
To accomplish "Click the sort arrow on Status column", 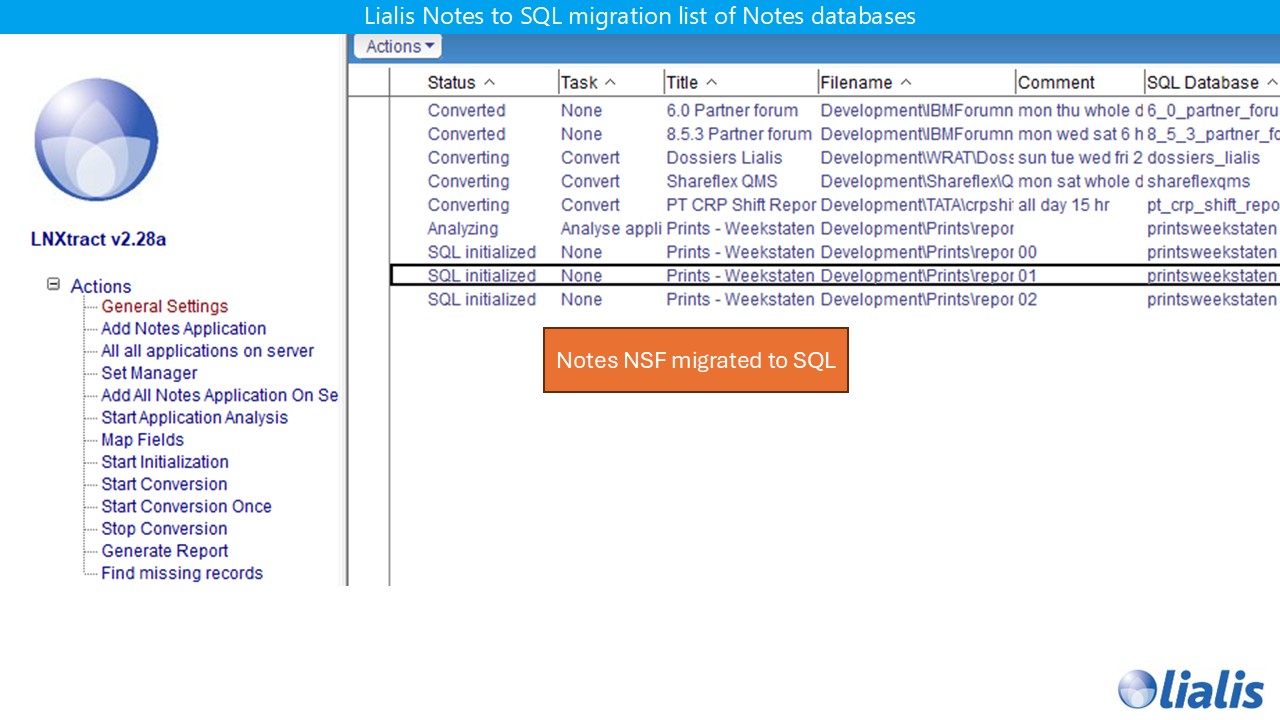I will click(x=488, y=82).
